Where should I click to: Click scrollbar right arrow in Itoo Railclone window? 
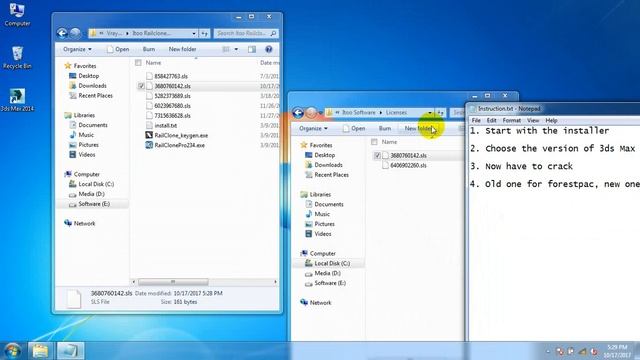click(276, 282)
